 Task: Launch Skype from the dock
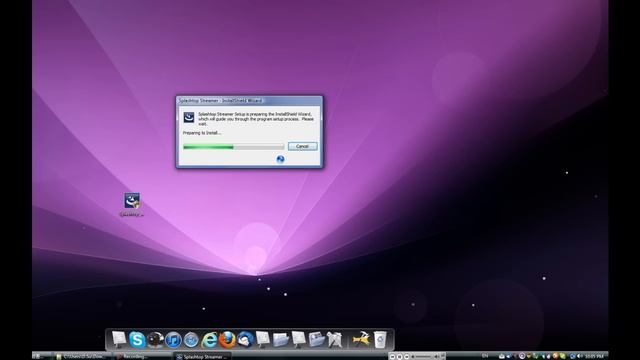[x=137, y=339]
